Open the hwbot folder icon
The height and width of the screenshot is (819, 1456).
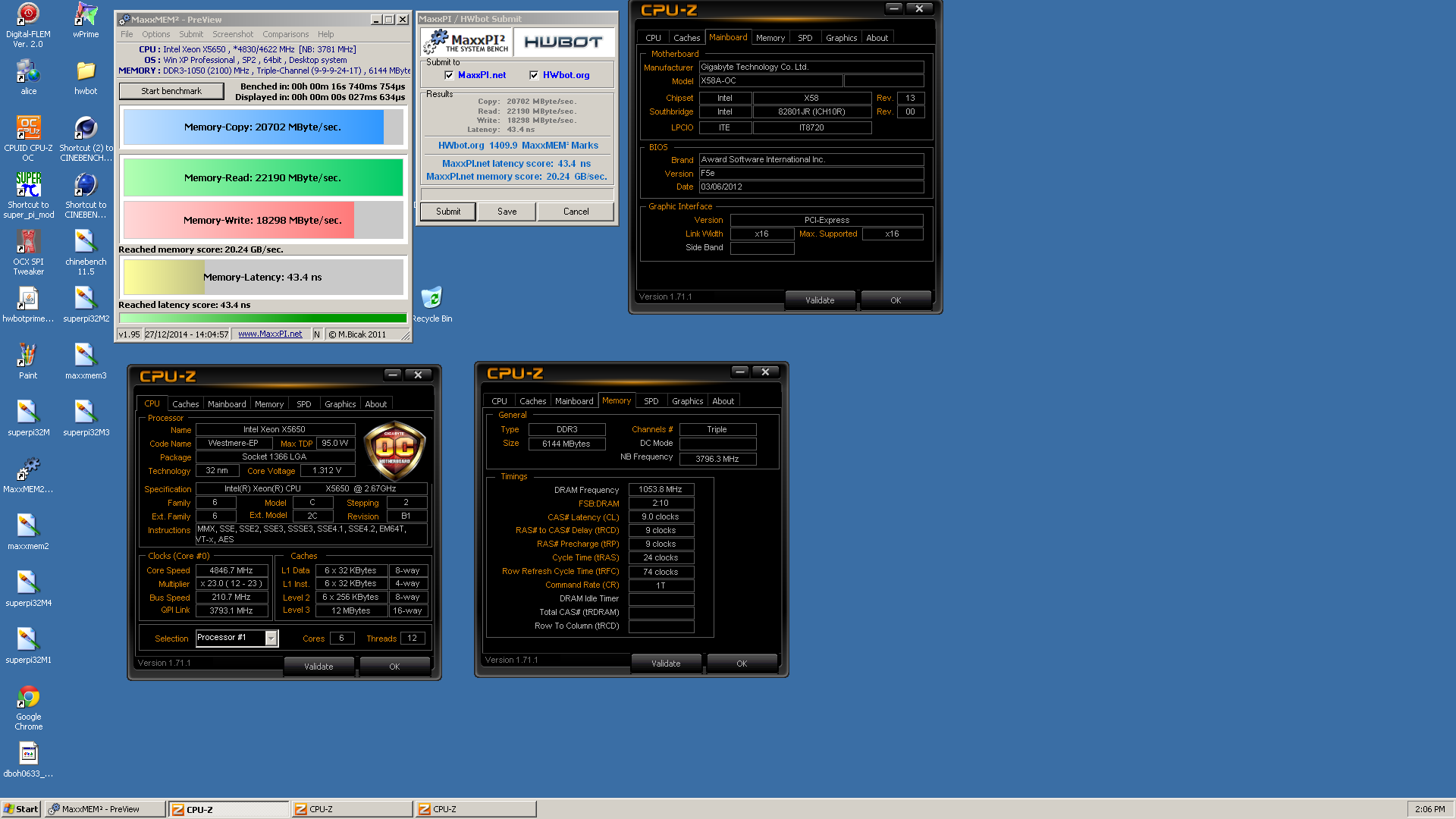pyautogui.click(x=86, y=77)
